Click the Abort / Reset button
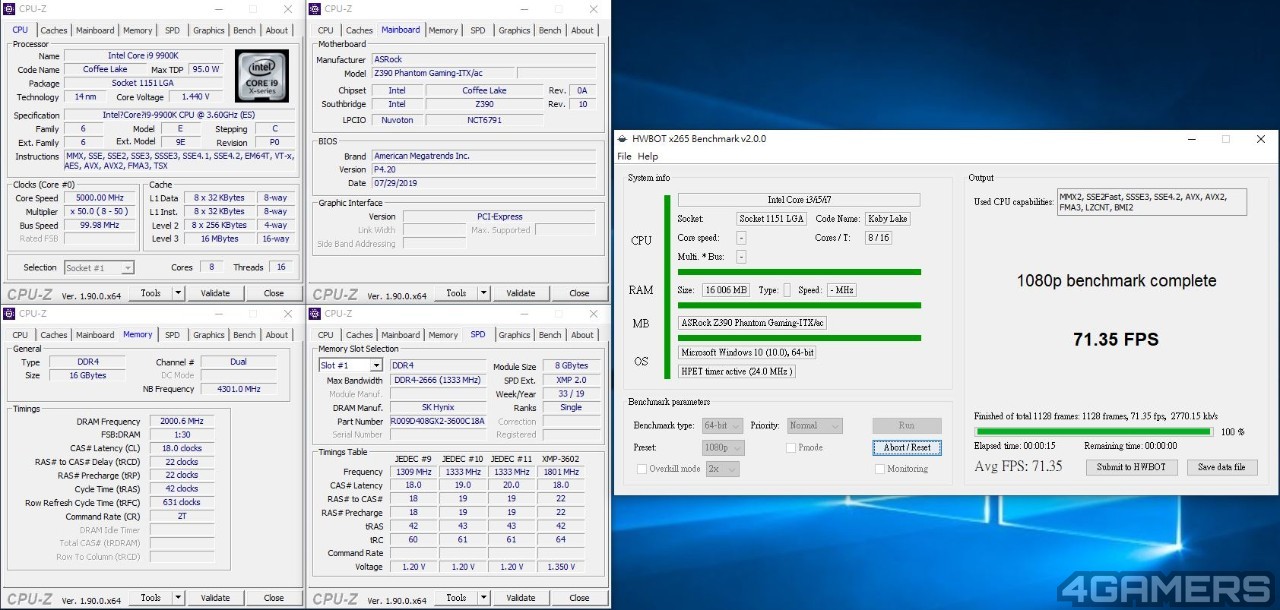The width and height of the screenshot is (1280, 610). [x=907, y=447]
